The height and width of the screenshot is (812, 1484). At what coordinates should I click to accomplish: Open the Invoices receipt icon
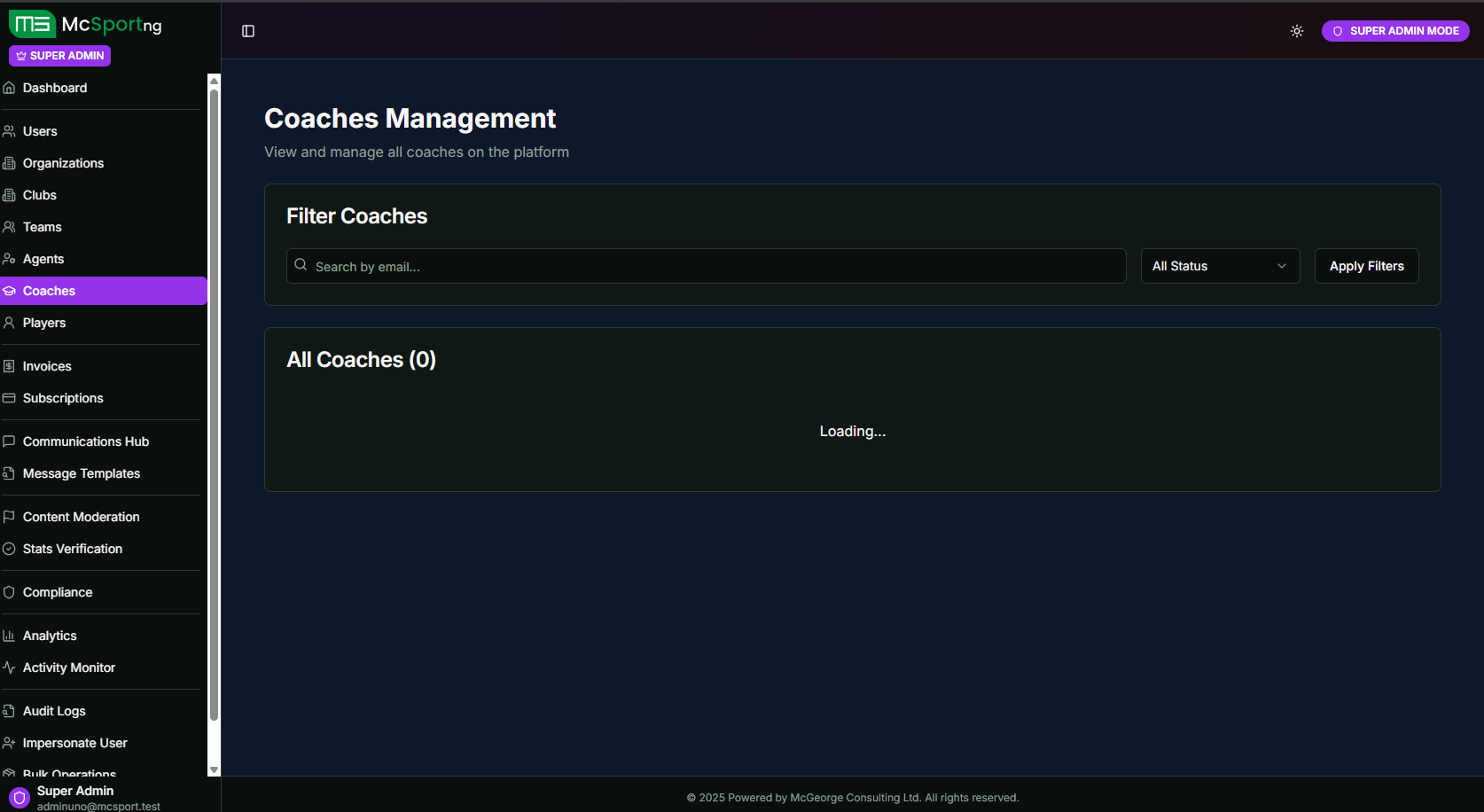10,366
